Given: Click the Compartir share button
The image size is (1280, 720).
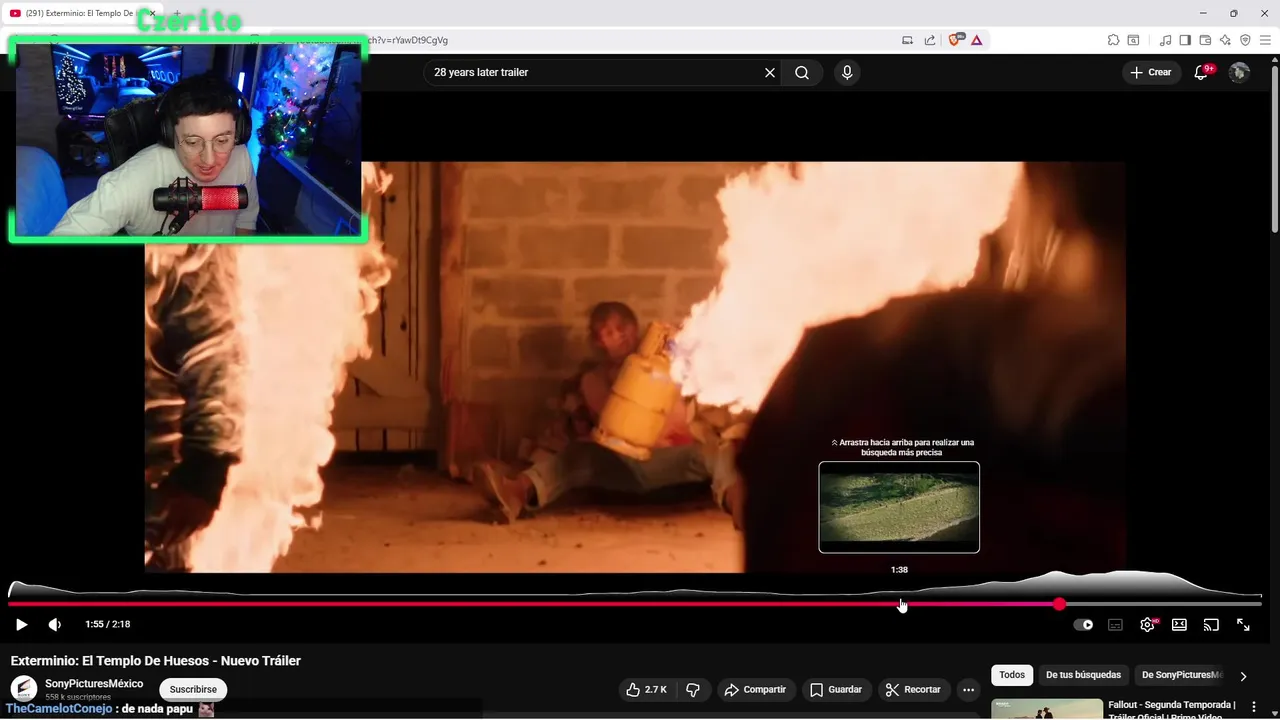Looking at the screenshot, I should (755, 689).
